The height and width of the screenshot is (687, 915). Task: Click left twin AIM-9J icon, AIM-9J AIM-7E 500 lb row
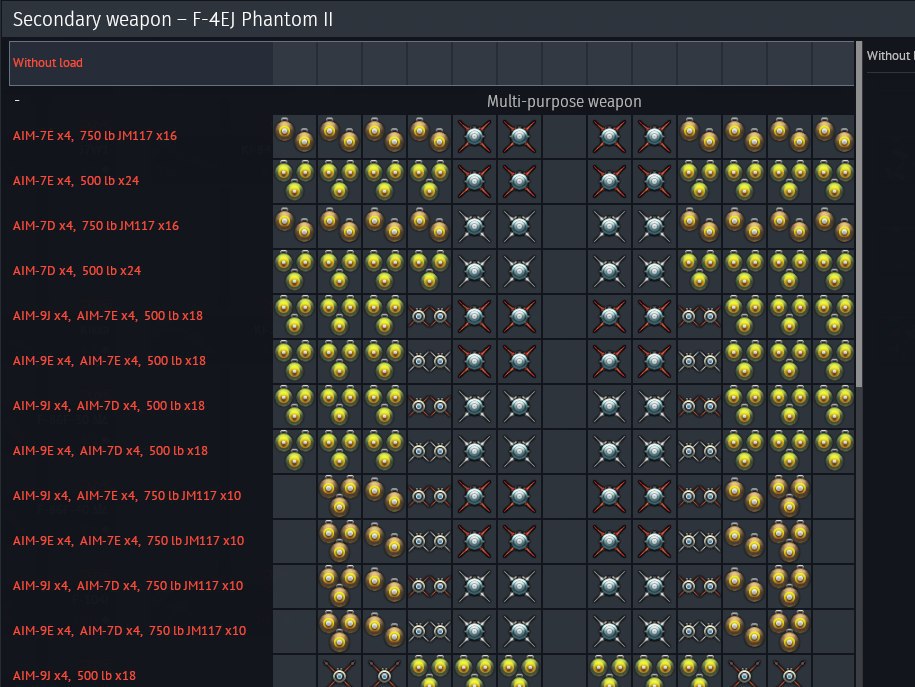(429, 316)
